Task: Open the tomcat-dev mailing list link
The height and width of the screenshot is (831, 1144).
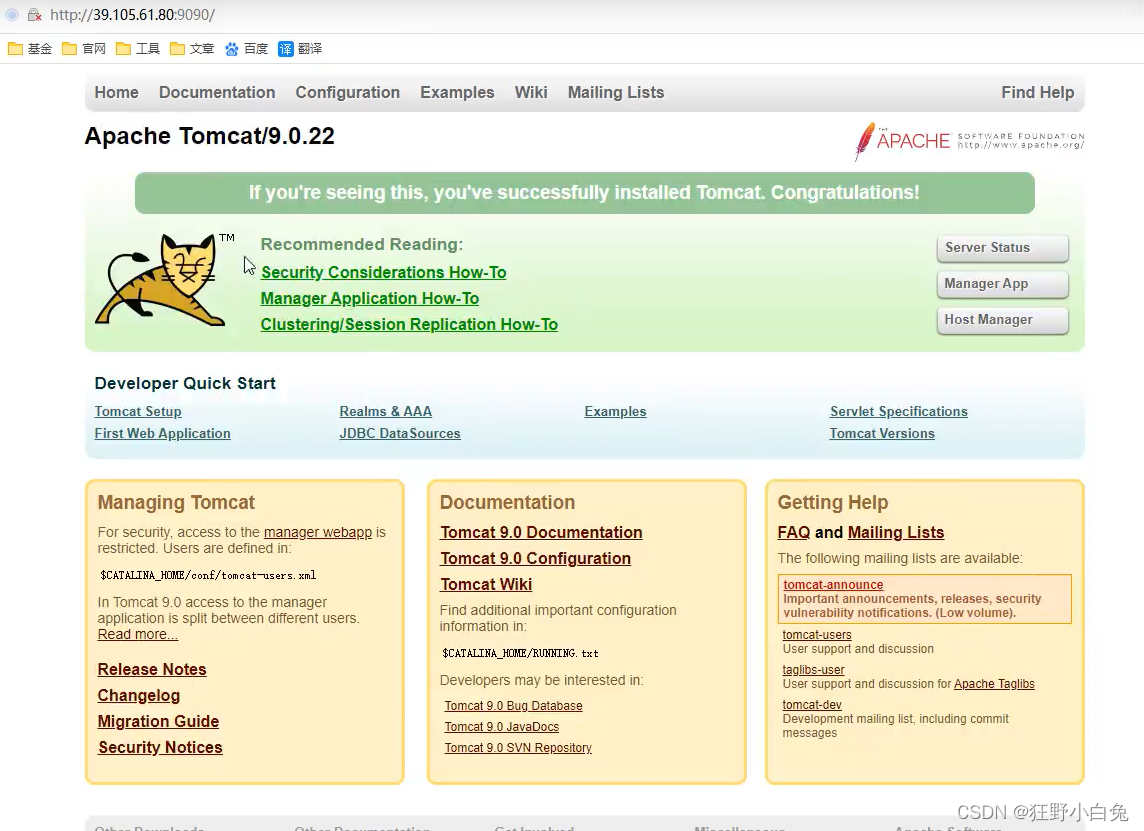Action: (x=812, y=706)
